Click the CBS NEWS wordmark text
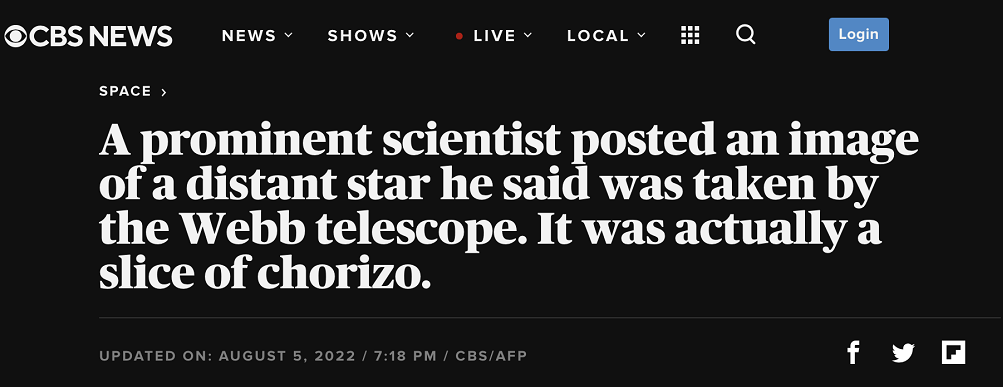 [x=101, y=36]
